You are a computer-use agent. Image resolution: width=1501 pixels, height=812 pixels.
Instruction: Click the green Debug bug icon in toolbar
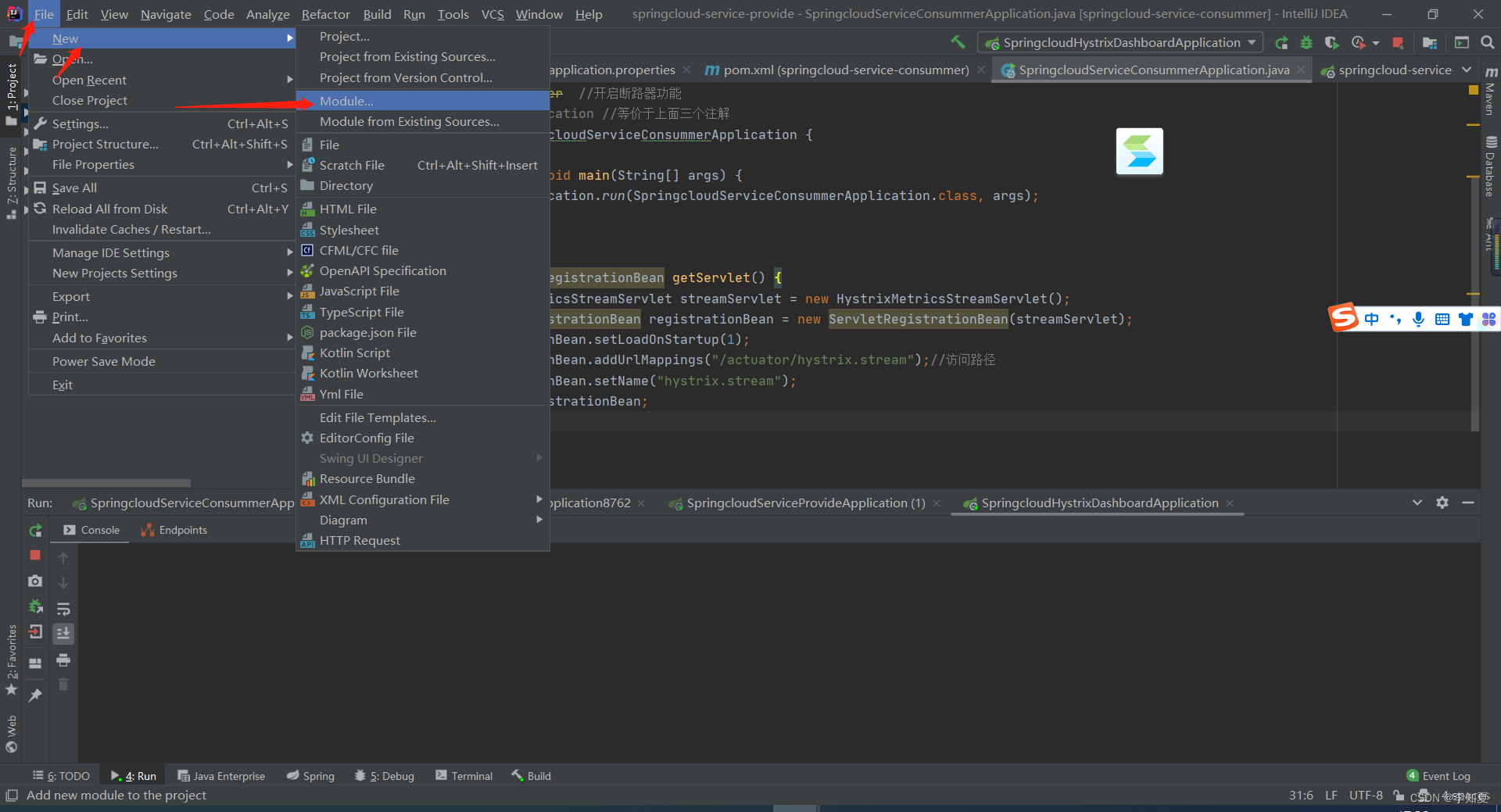click(x=1306, y=43)
